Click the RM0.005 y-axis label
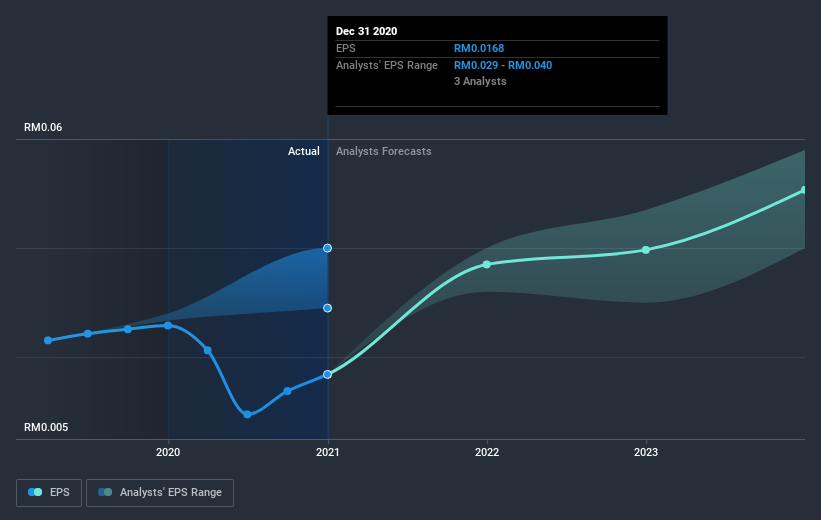821x520 pixels. coord(46,427)
